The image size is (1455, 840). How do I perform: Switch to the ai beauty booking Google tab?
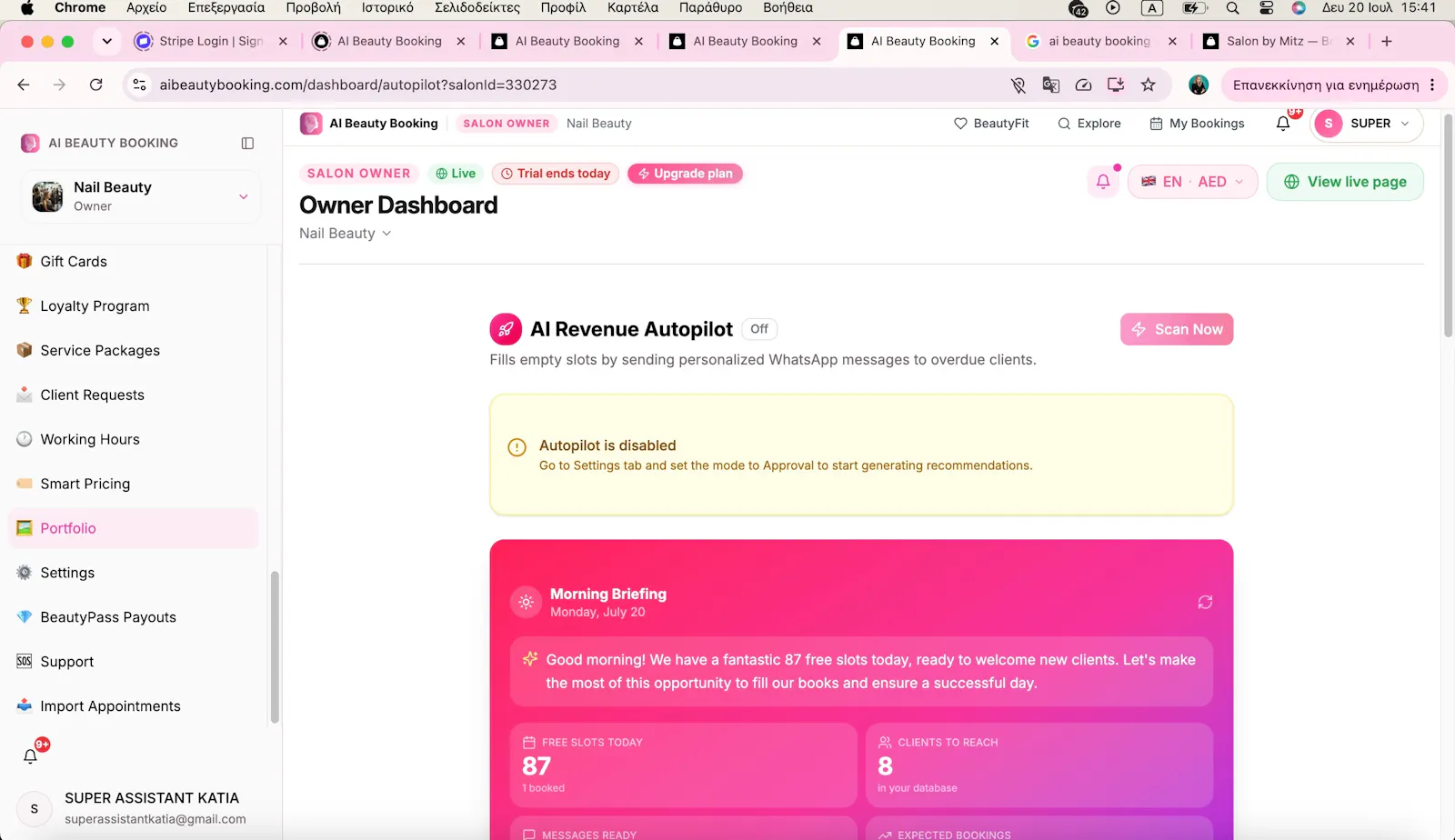point(1100,41)
